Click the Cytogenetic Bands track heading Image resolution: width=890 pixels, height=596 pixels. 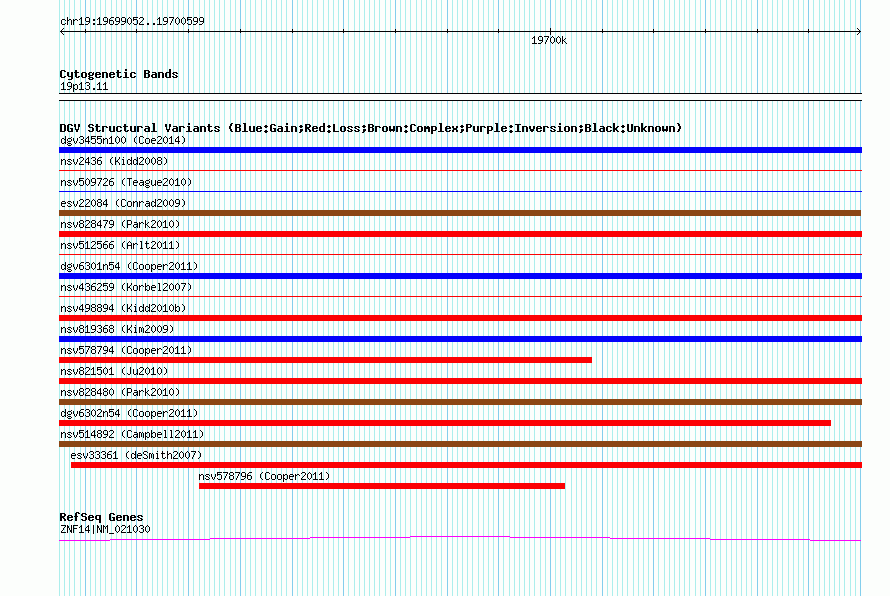[119, 74]
